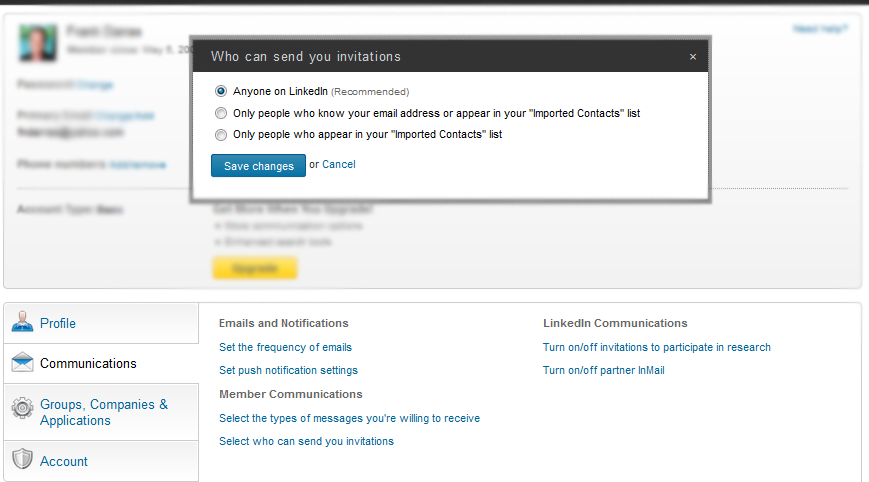
Task: Click the gear icon for Groups, Companies & Applications
Action: click(x=22, y=408)
